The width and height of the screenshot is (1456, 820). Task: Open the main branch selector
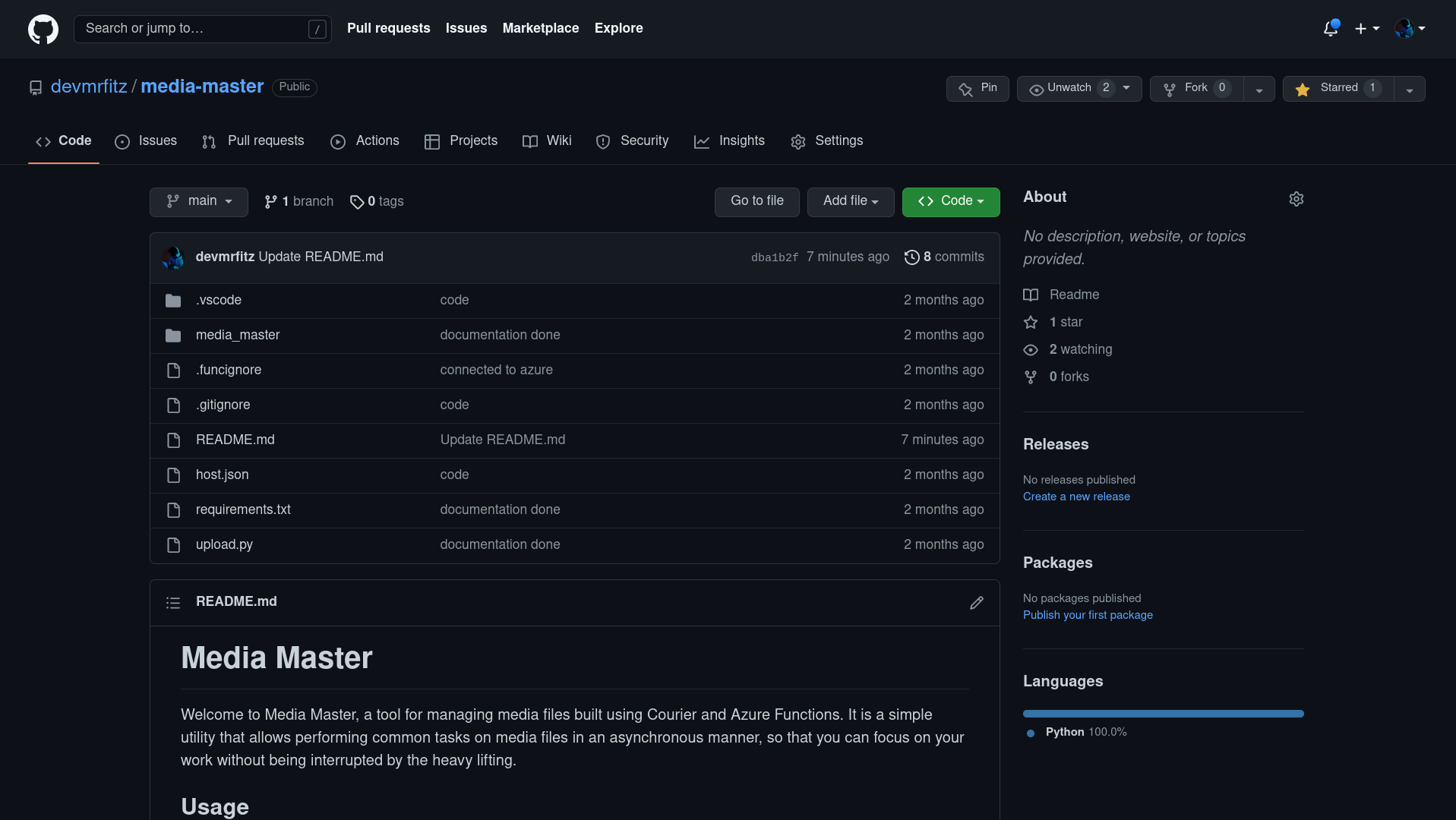[198, 201]
